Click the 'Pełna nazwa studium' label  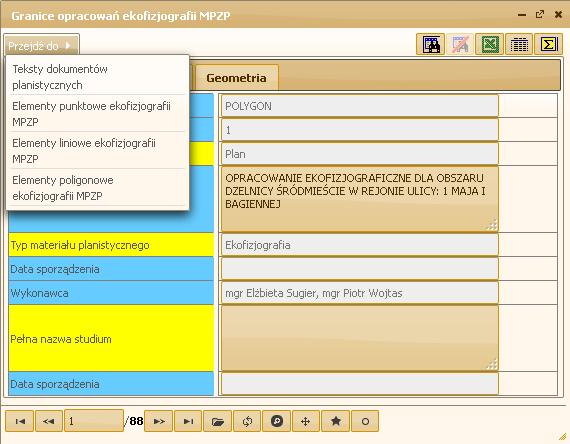point(61,339)
